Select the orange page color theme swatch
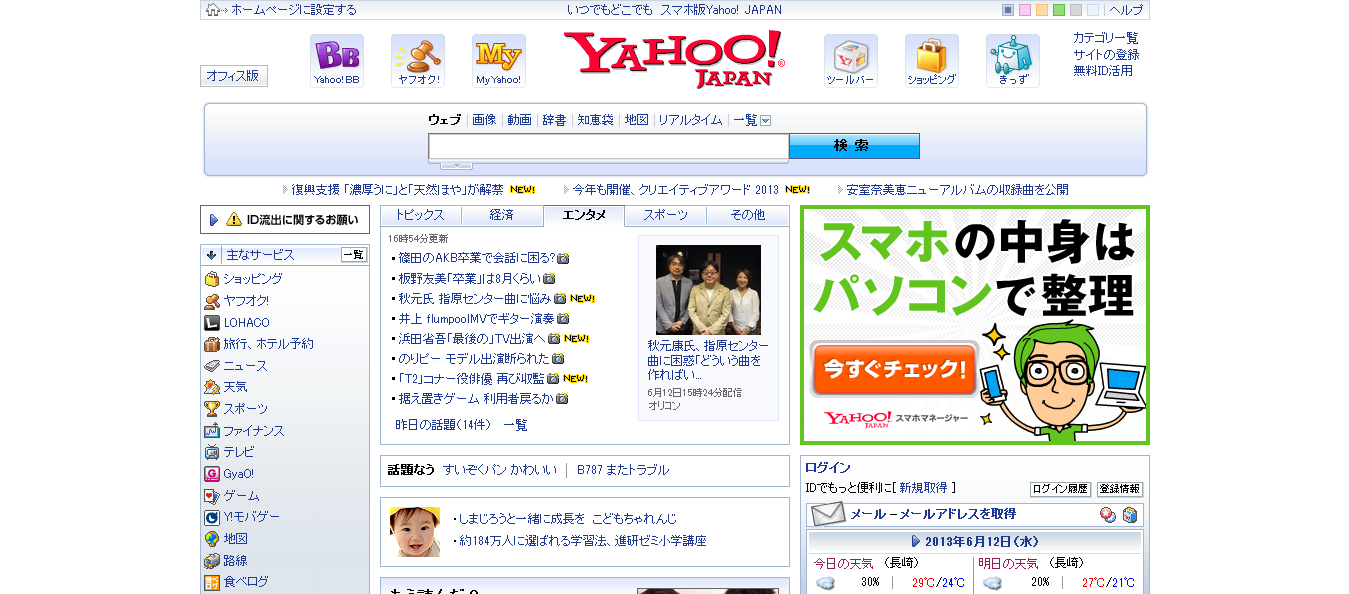Image resolution: width=1349 pixels, height=594 pixels. click(1042, 10)
